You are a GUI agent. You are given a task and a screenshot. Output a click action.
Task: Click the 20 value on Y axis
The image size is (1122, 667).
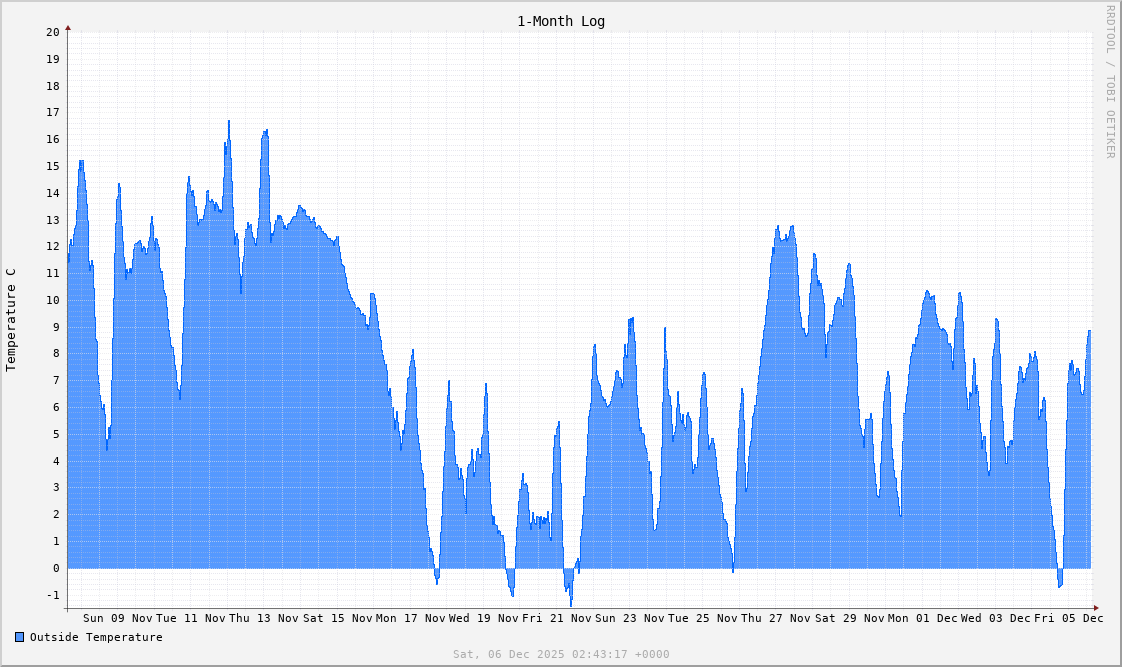53,32
